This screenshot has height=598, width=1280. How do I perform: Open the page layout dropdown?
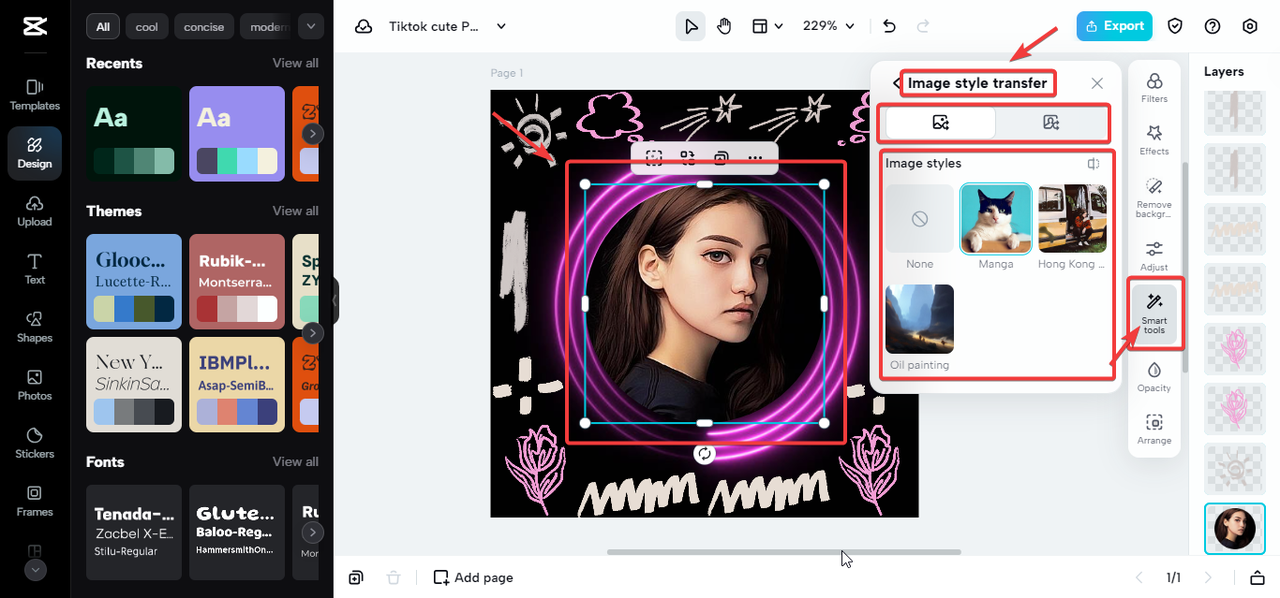(x=767, y=26)
